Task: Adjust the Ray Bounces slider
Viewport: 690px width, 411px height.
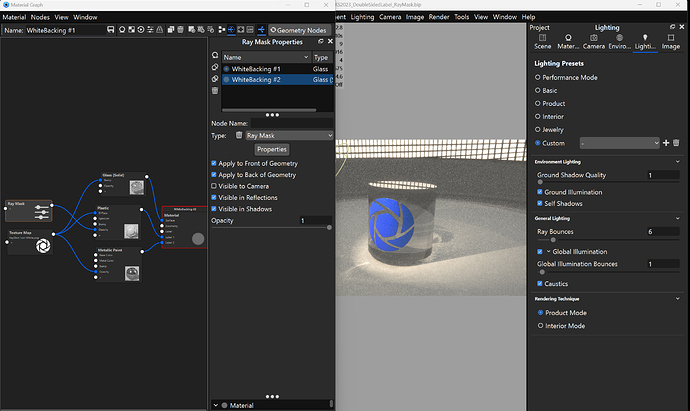Action: point(553,240)
